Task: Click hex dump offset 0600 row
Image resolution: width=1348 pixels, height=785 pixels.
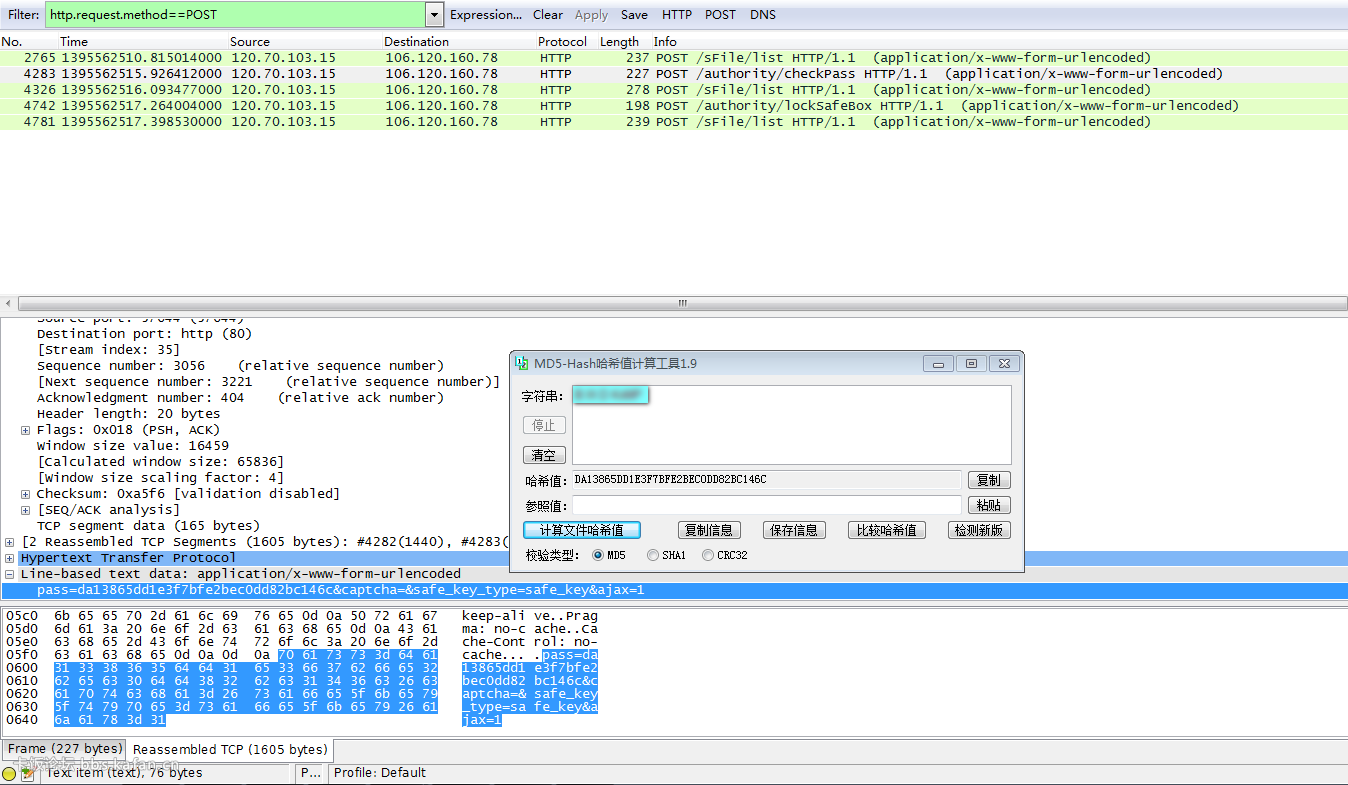Action: click(x=302, y=668)
